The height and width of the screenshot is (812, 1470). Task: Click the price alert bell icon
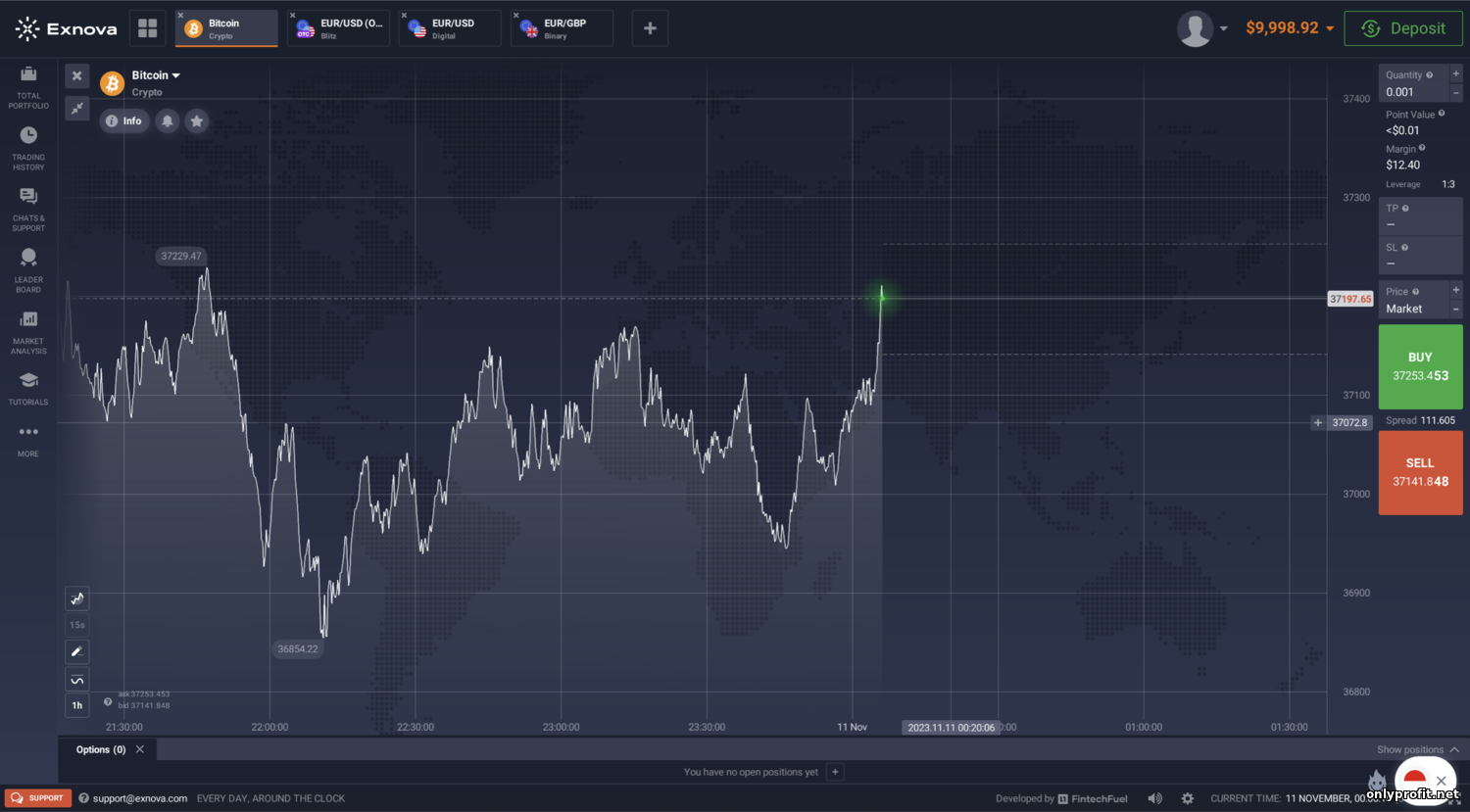tap(168, 121)
